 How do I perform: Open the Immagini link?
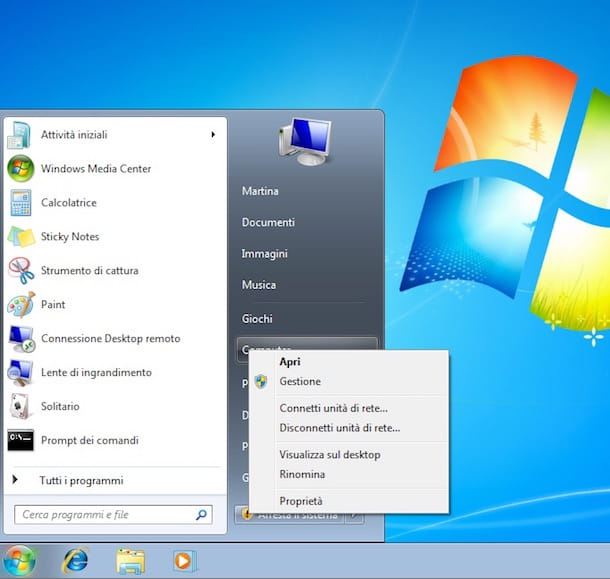[x=265, y=254]
